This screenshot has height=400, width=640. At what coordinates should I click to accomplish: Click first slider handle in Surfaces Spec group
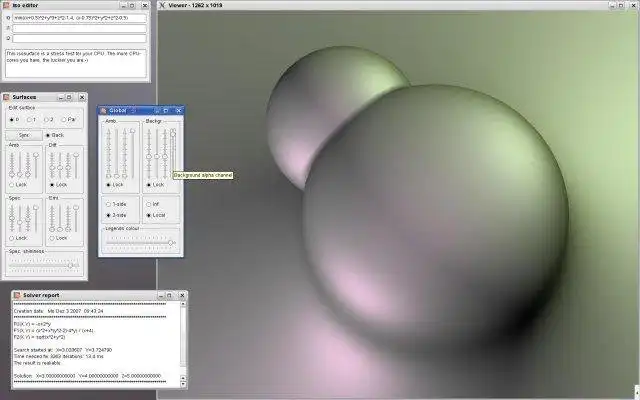coord(12,218)
